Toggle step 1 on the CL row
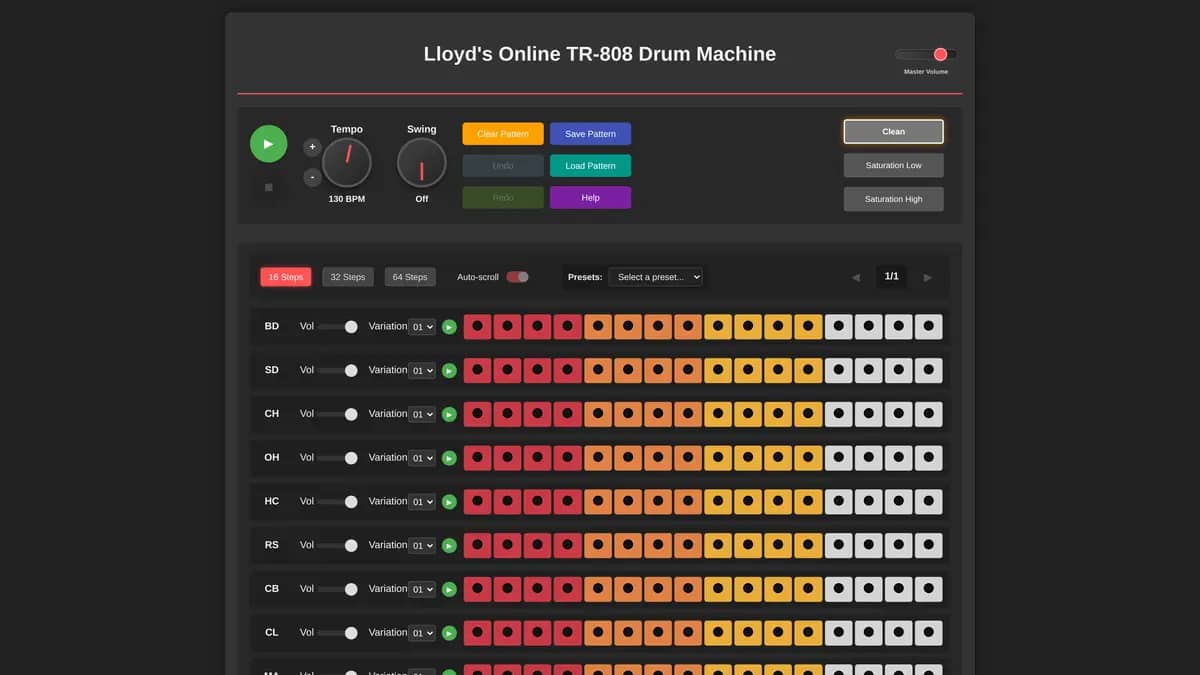This screenshot has width=1200, height=675. [477, 633]
